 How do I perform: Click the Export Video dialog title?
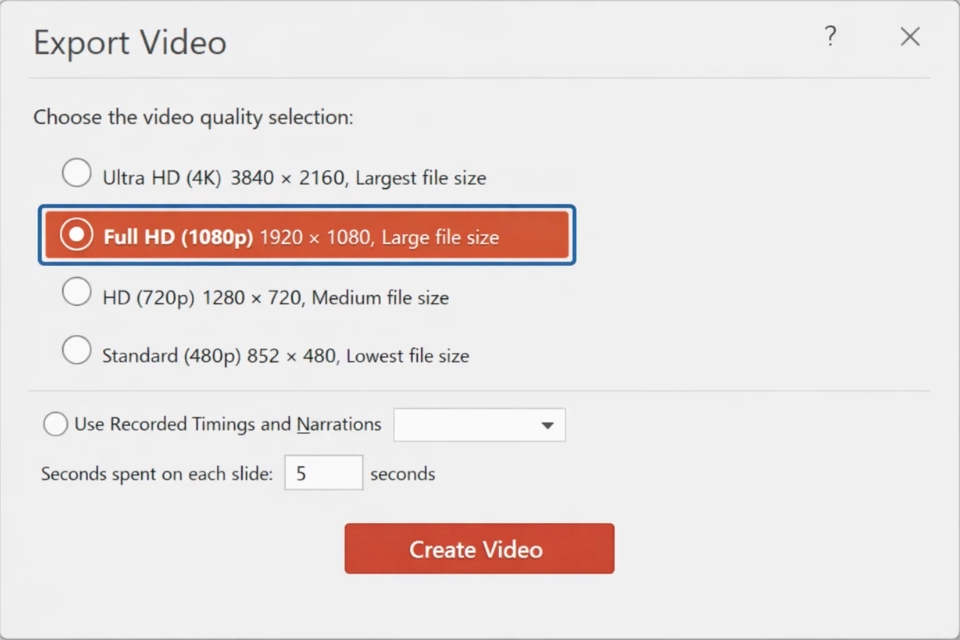pyautogui.click(x=129, y=42)
